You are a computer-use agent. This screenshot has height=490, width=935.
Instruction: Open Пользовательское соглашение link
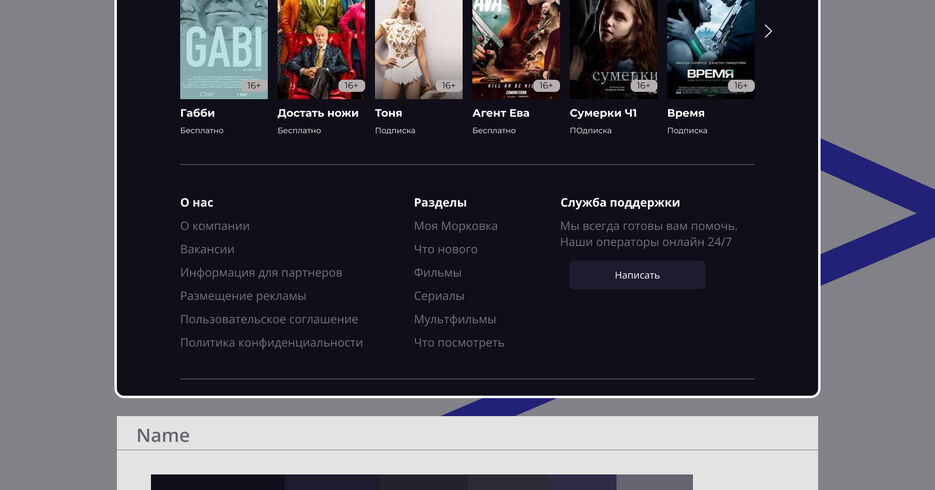pyautogui.click(x=269, y=319)
